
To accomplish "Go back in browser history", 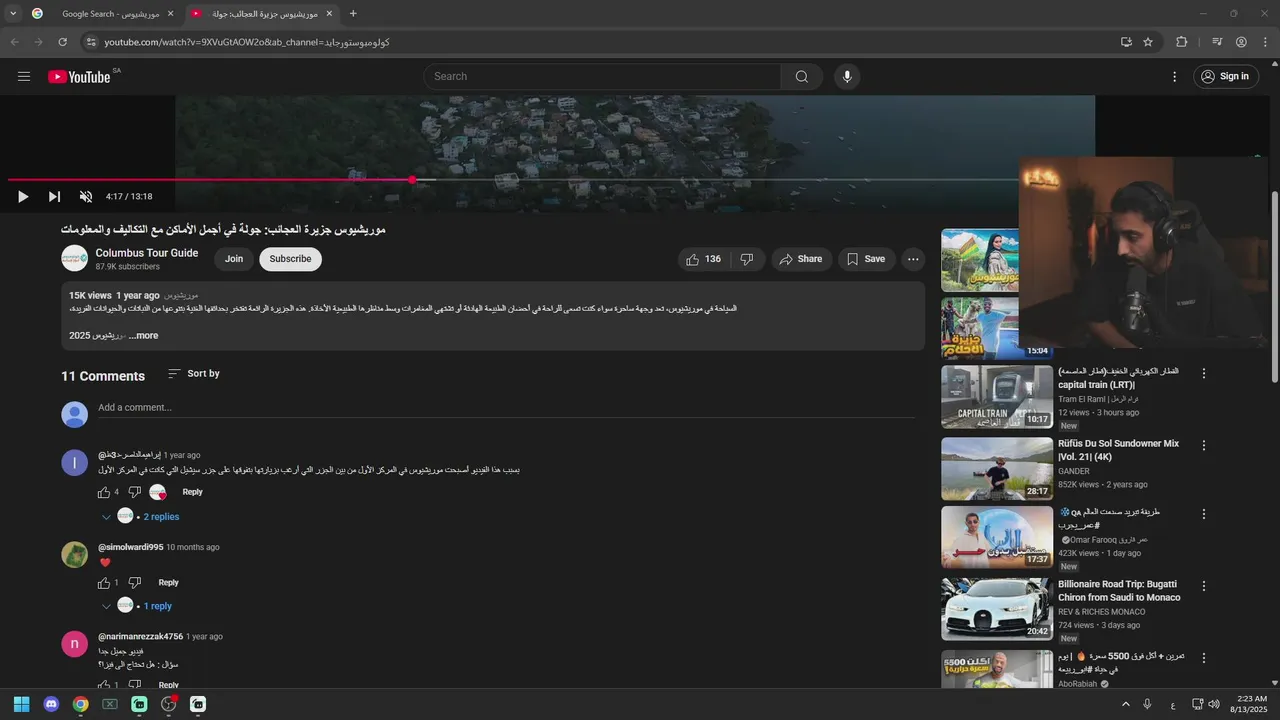I will [14, 42].
